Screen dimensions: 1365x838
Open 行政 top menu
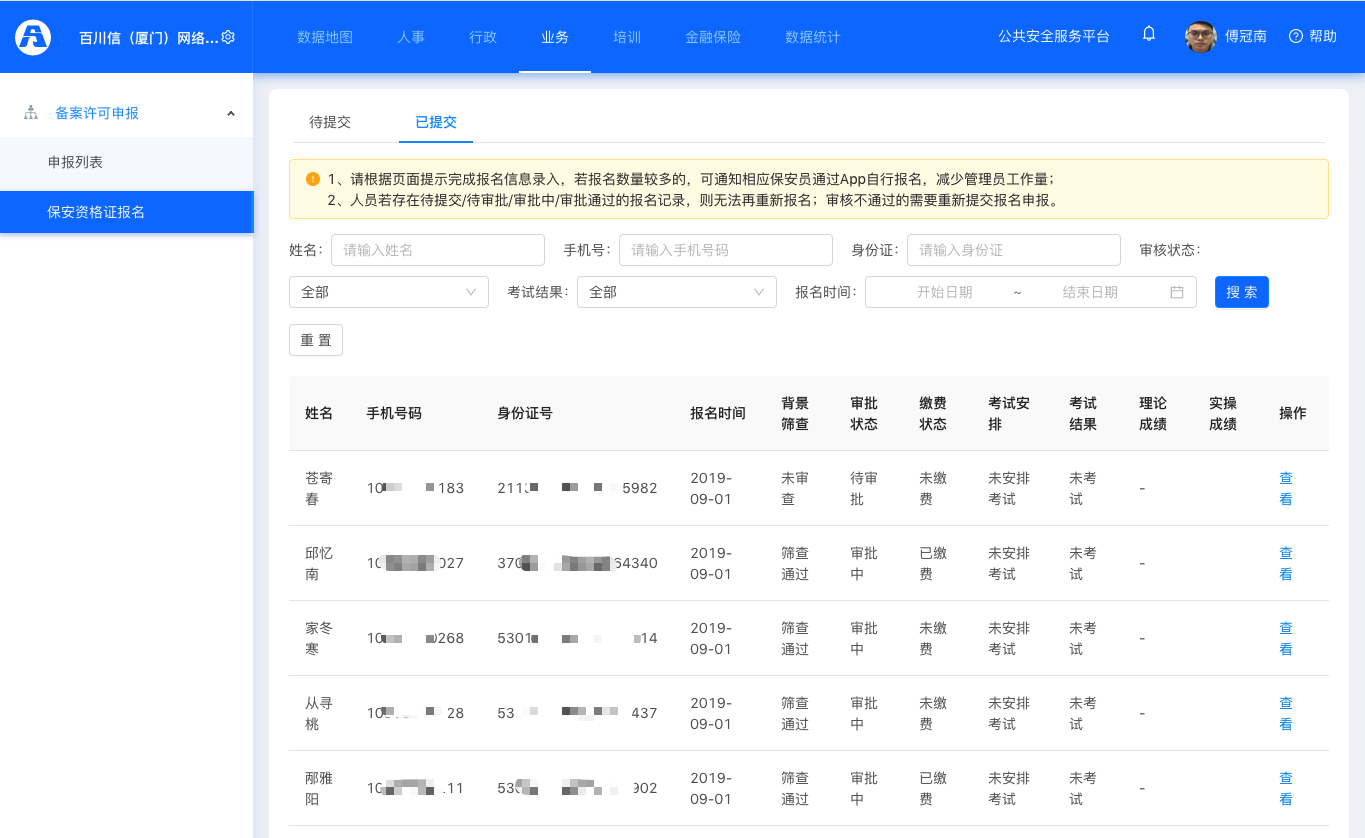tap(483, 37)
